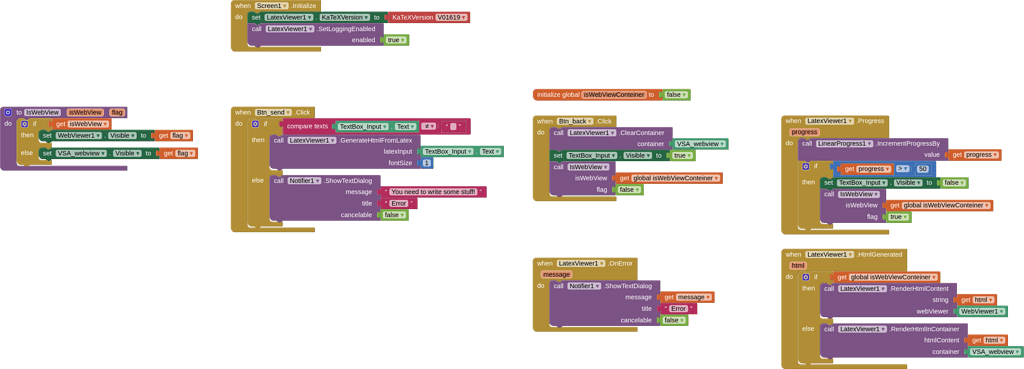The width and height of the screenshot is (1024, 369).
Task: Select 'You need to write some stuff!' text
Action: click(433, 192)
